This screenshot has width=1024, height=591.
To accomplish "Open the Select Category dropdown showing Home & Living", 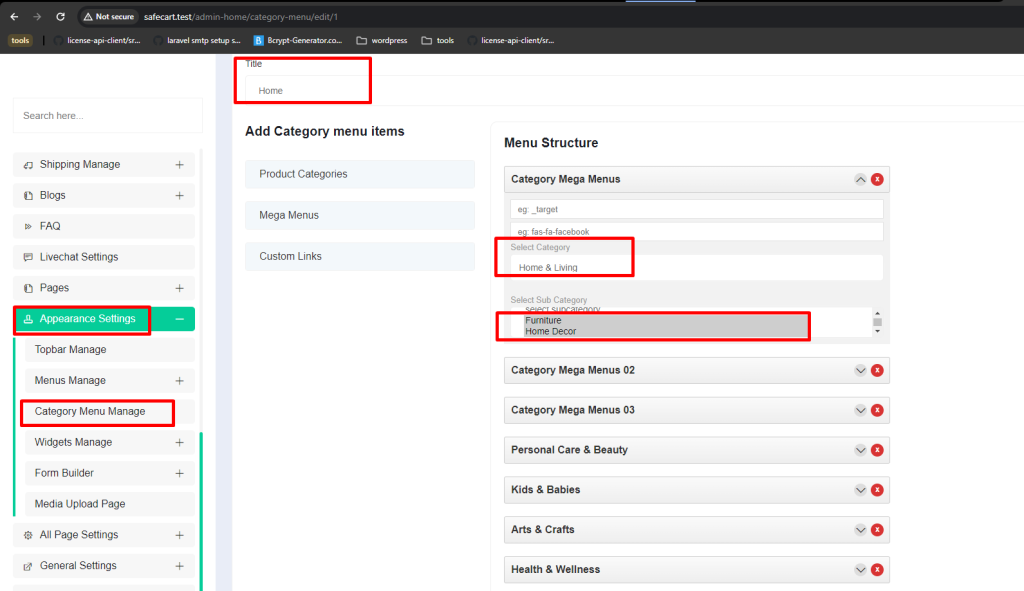I will point(696,267).
